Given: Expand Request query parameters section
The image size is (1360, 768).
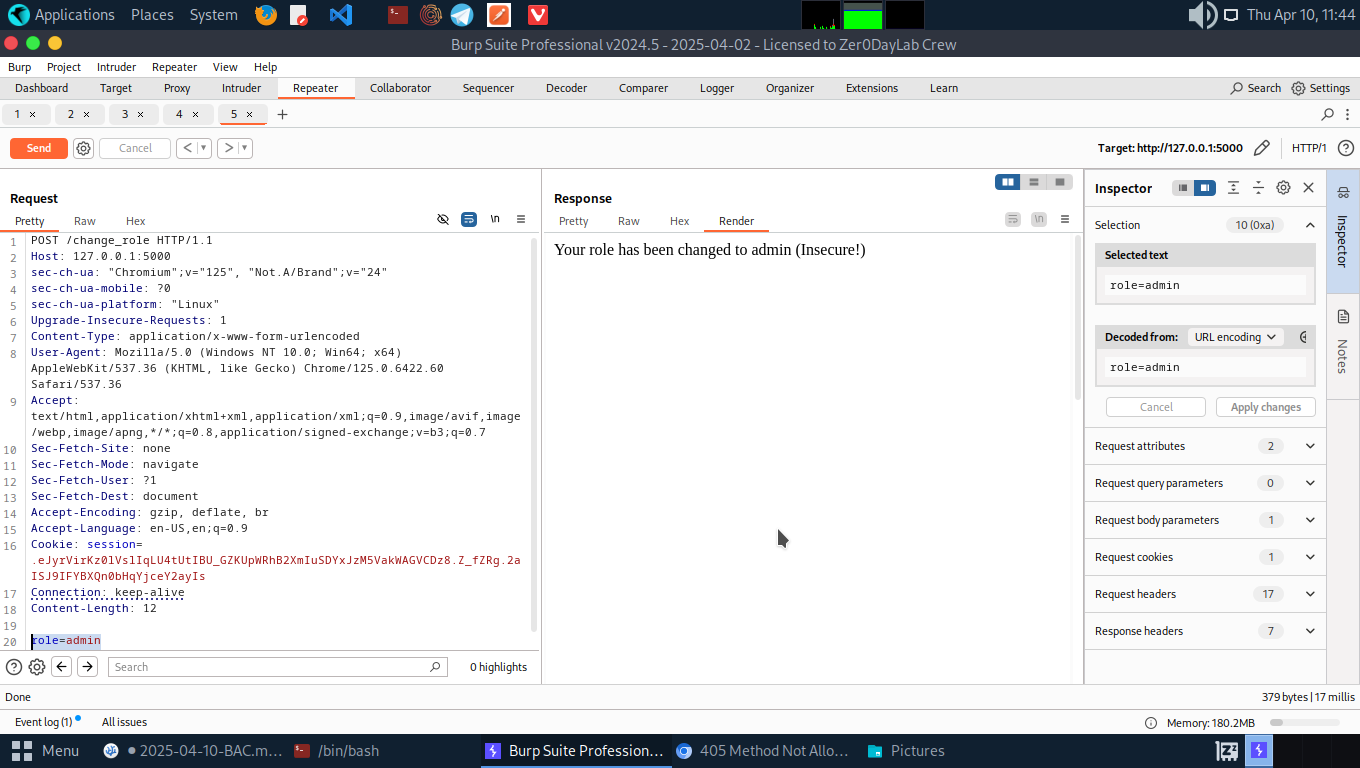Looking at the screenshot, I should 1310,483.
